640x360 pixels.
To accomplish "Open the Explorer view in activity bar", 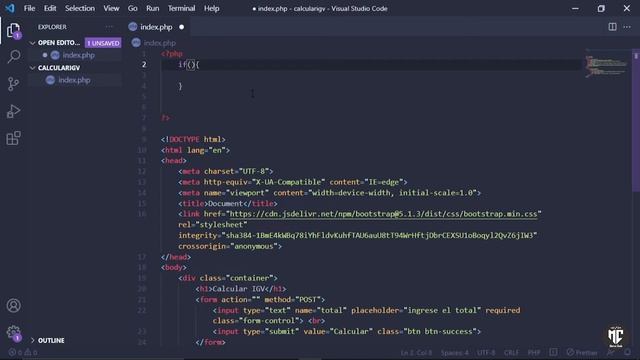I will pos(13,31).
